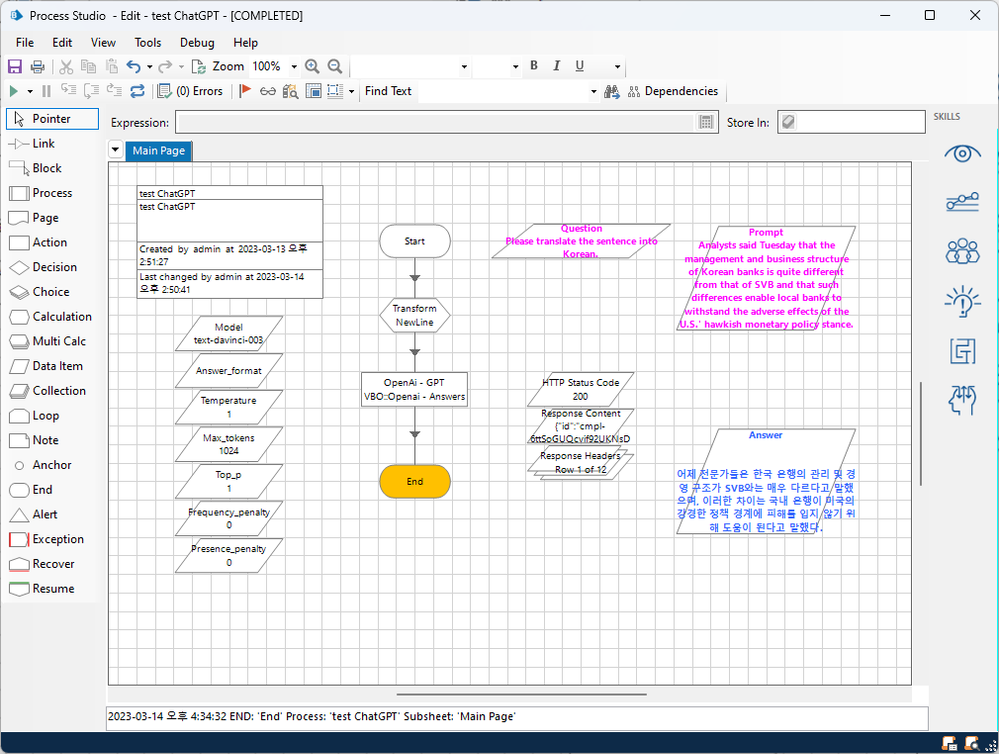Open the eye skill in Skills panel

tap(962, 153)
